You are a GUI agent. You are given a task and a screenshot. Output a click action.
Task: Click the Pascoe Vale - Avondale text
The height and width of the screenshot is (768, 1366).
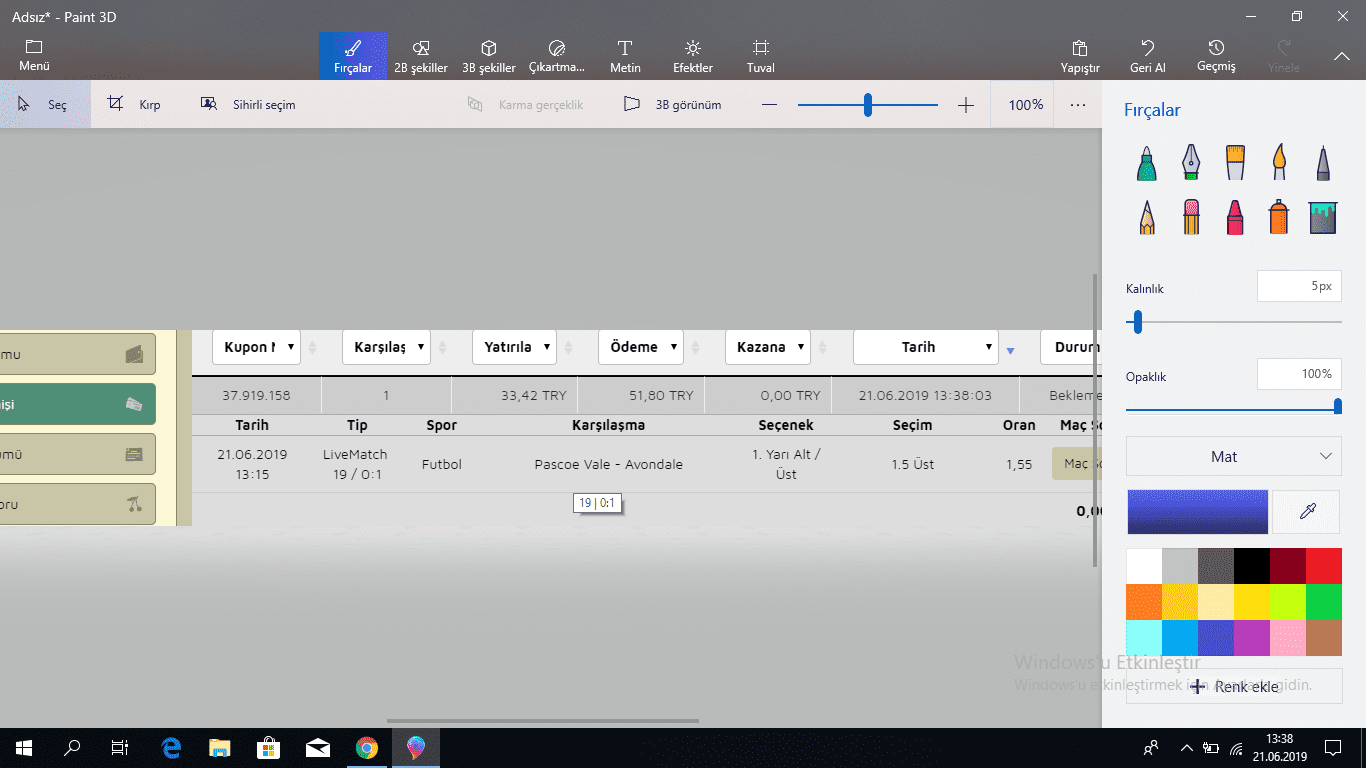coord(609,464)
